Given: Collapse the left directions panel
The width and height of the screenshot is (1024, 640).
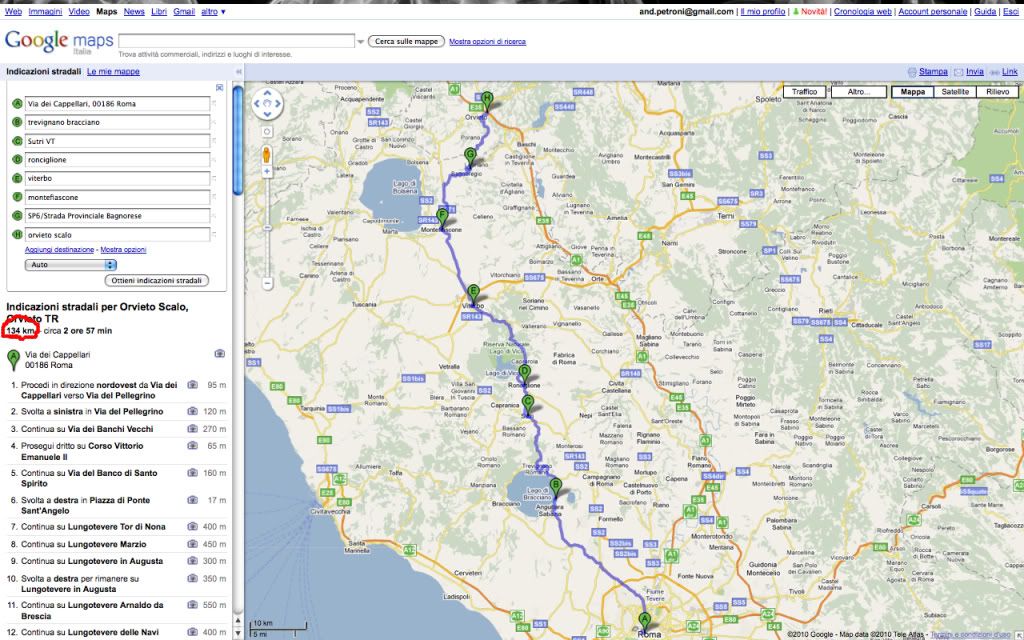Looking at the screenshot, I should coord(238,72).
